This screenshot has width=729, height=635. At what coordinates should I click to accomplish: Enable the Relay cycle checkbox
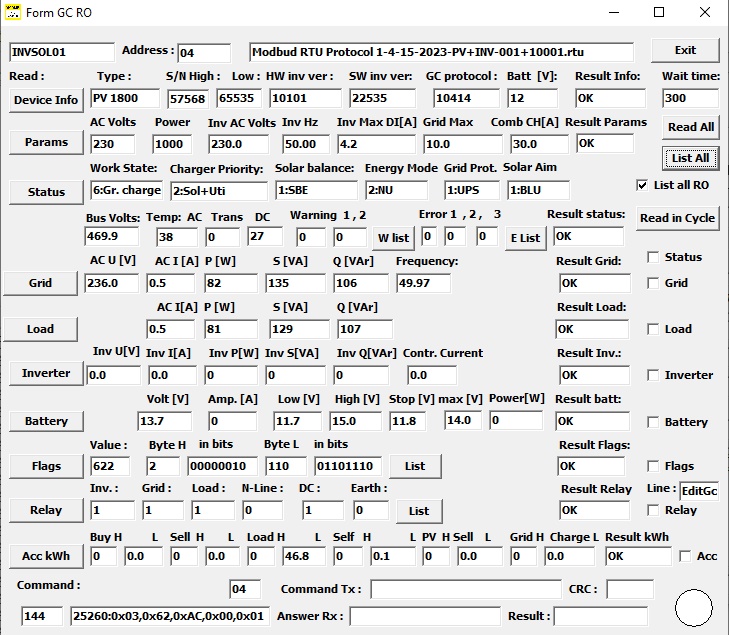[653, 510]
